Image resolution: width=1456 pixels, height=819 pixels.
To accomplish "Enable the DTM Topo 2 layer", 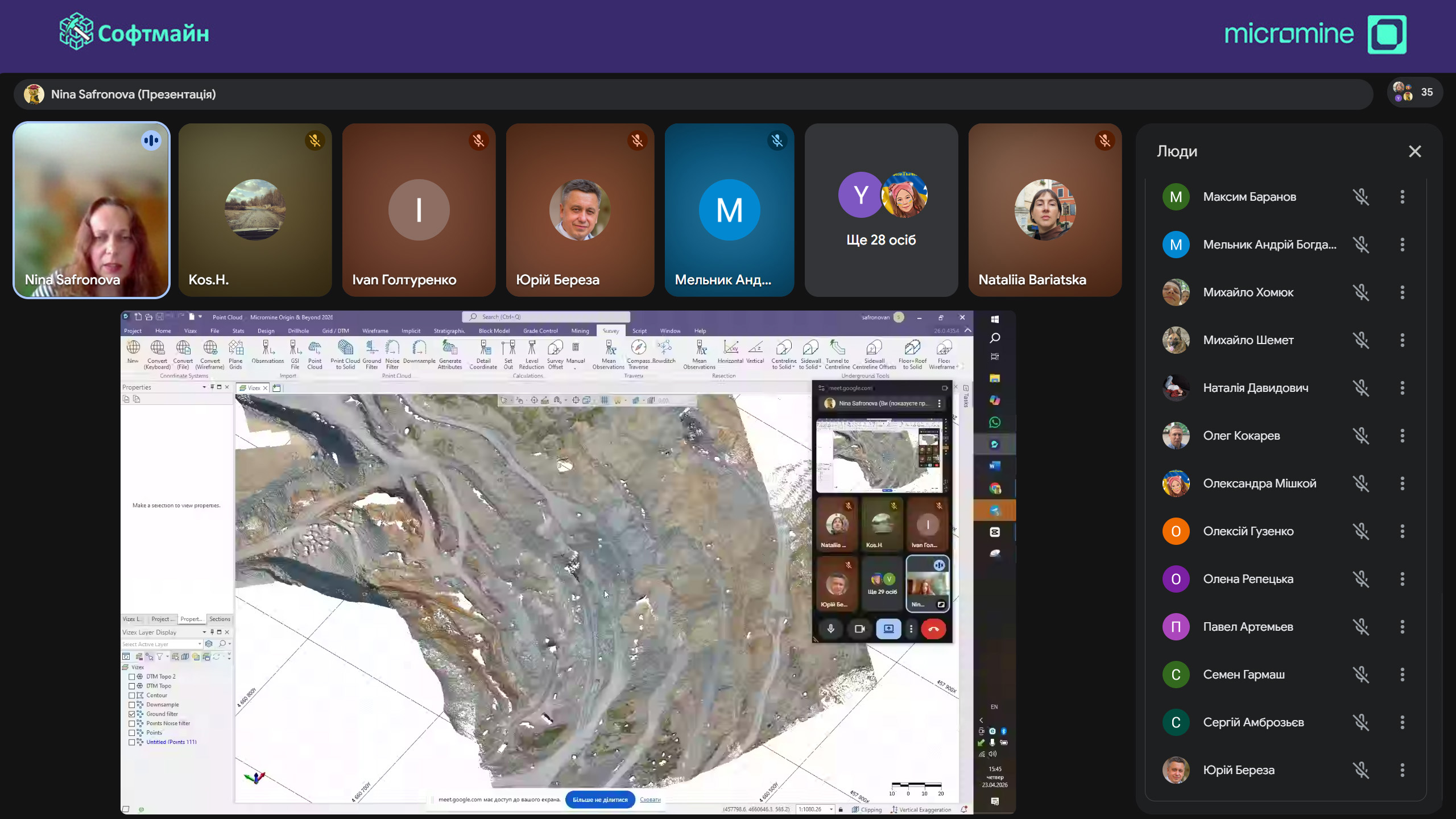I will coord(131,677).
